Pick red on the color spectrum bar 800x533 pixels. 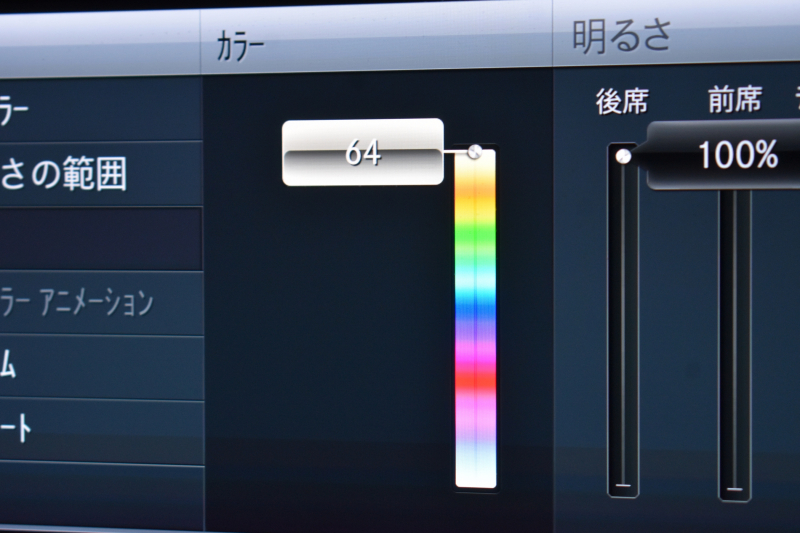pyautogui.click(x=475, y=380)
